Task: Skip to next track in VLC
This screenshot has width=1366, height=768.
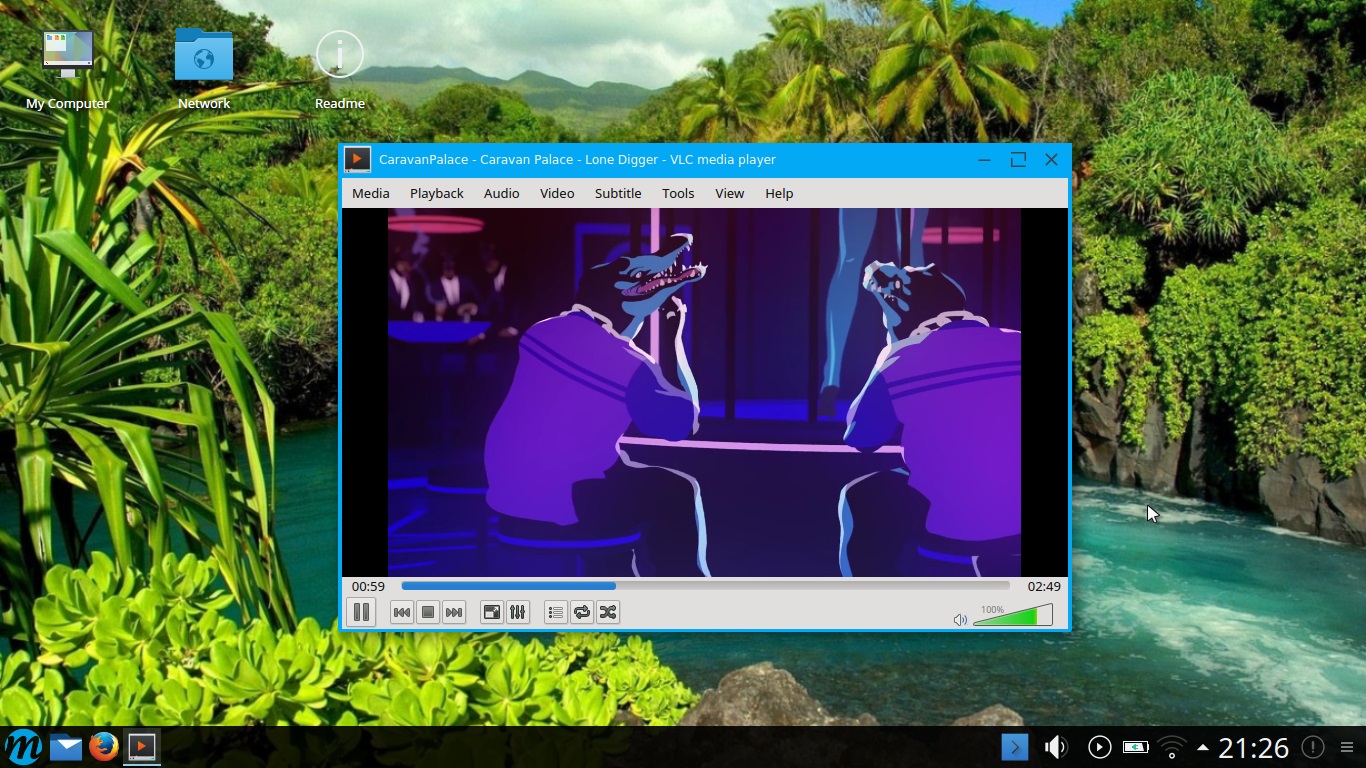Action: tap(454, 612)
